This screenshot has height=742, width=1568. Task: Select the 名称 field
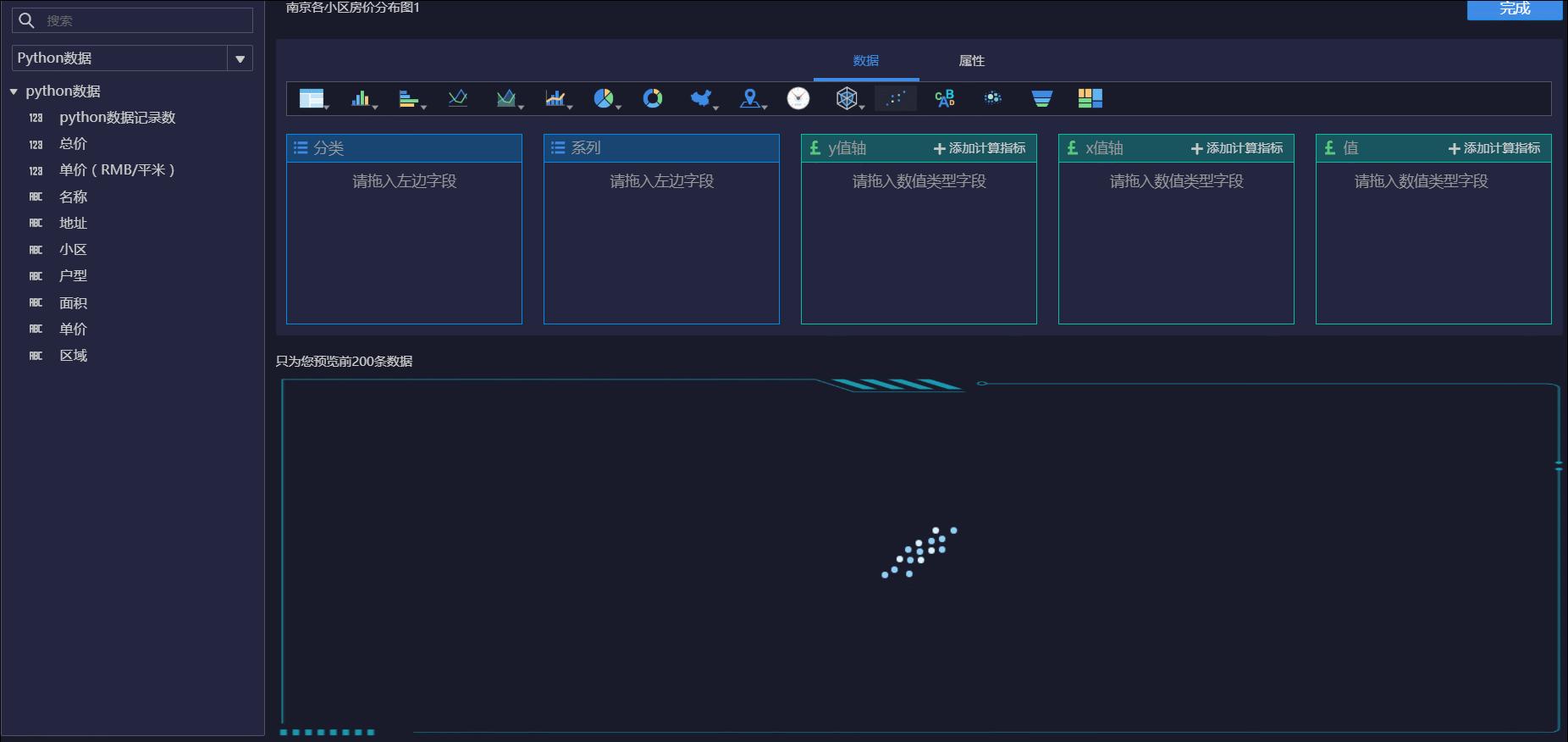pyautogui.click(x=73, y=197)
